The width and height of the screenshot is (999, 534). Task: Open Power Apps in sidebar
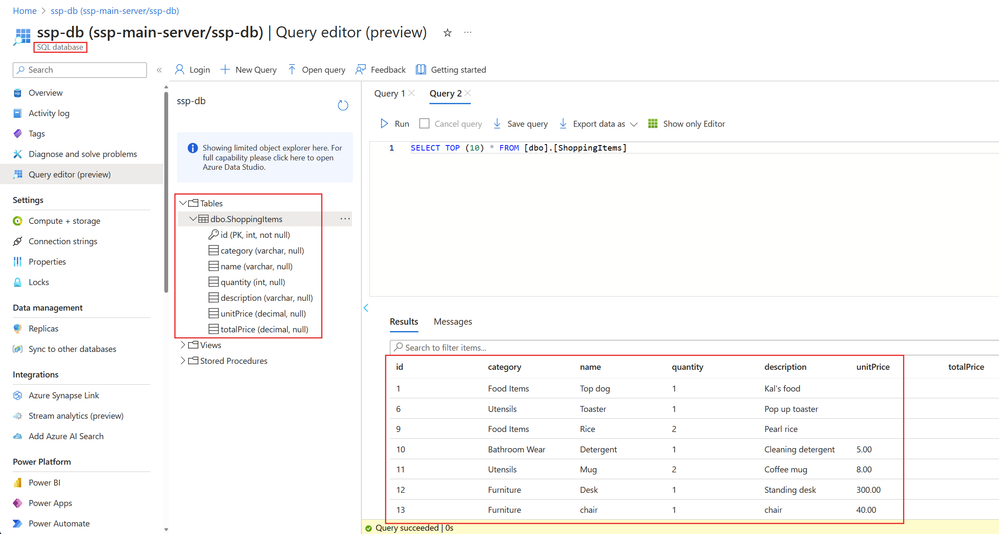click(x=50, y=503)
